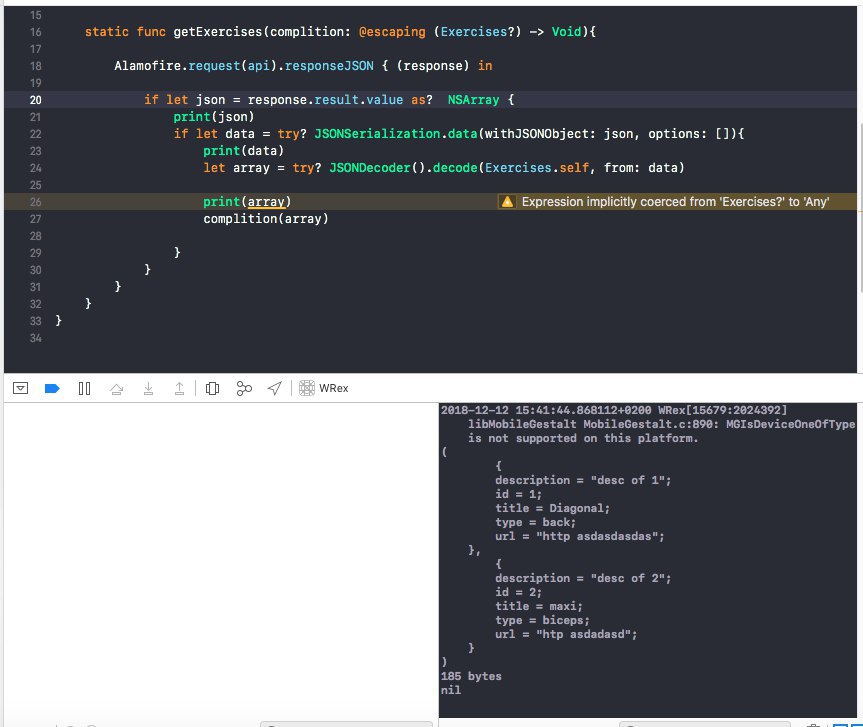Click the yellow warning triangle on line 26
Screen dimensions: 863x727
[507, 202]
